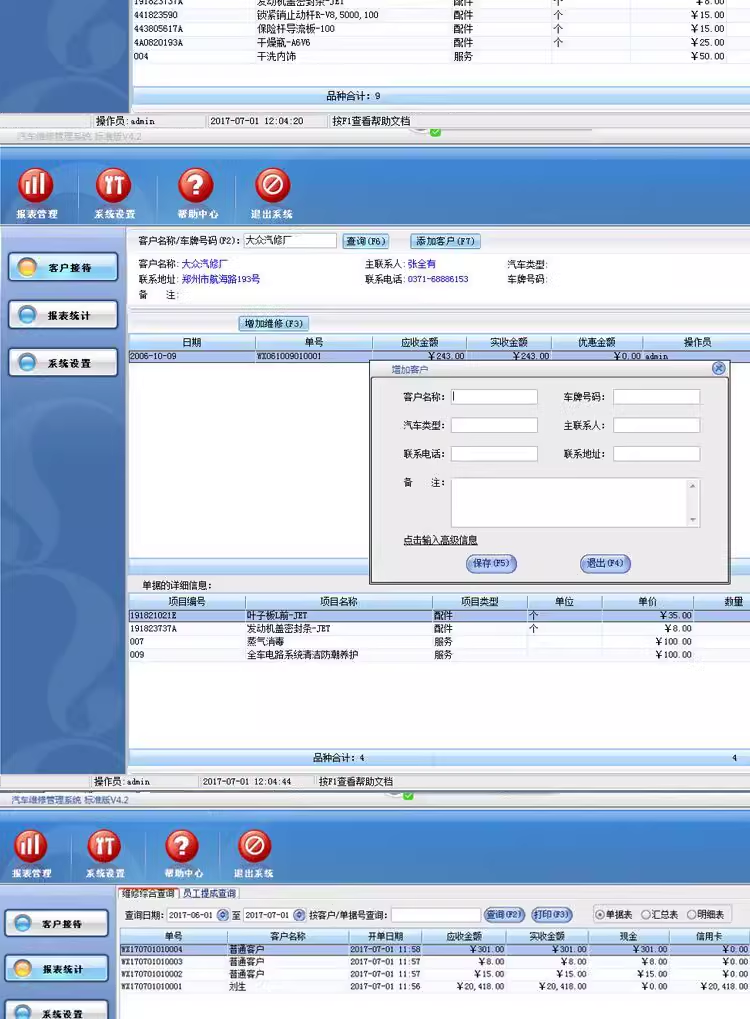Select order row WX170701010004
The width and height of the screenshot is (750, 1019).
[x=434, y=949]
